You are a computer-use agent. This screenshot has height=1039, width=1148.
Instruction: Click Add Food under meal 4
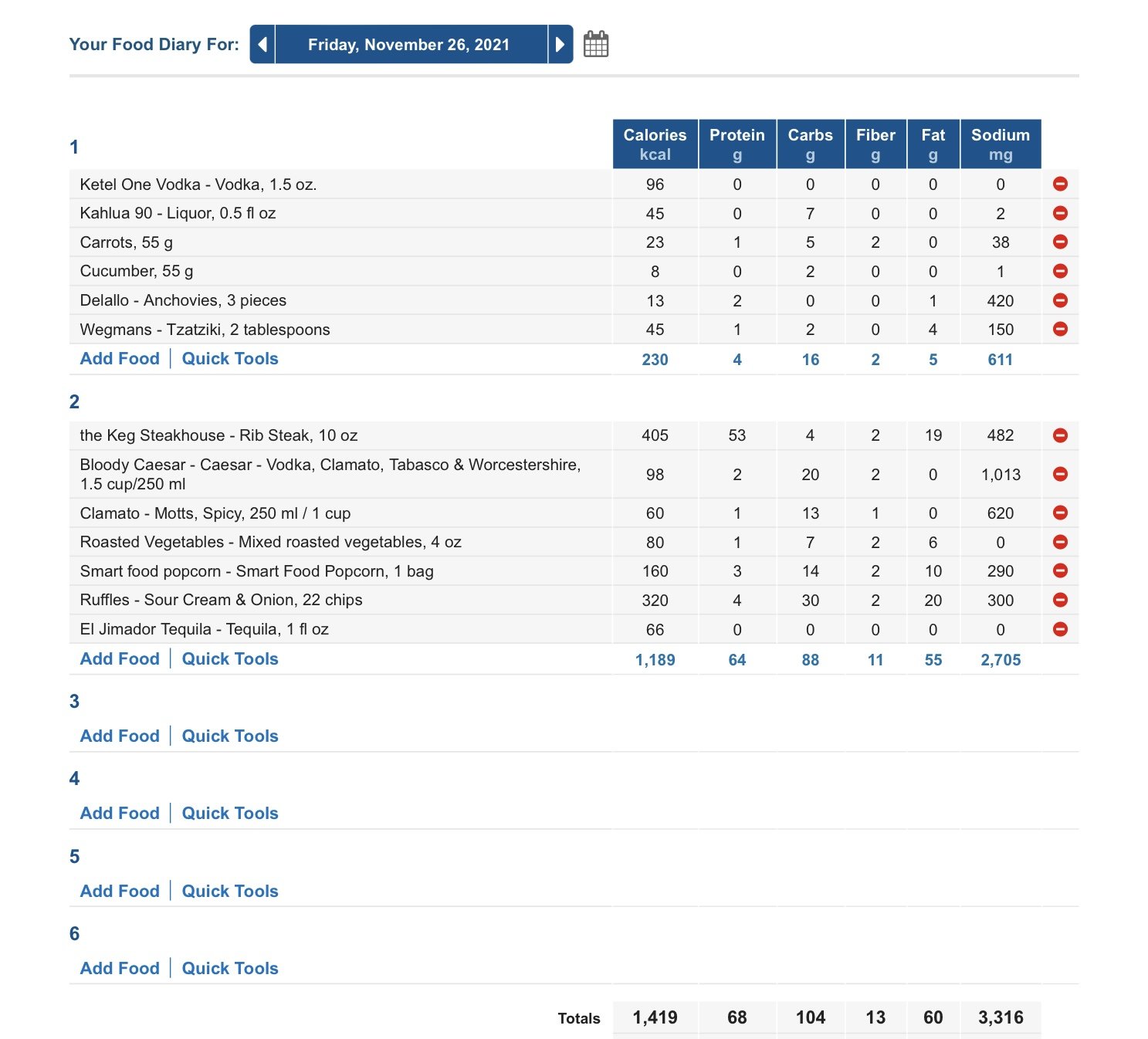coord(120,813)
